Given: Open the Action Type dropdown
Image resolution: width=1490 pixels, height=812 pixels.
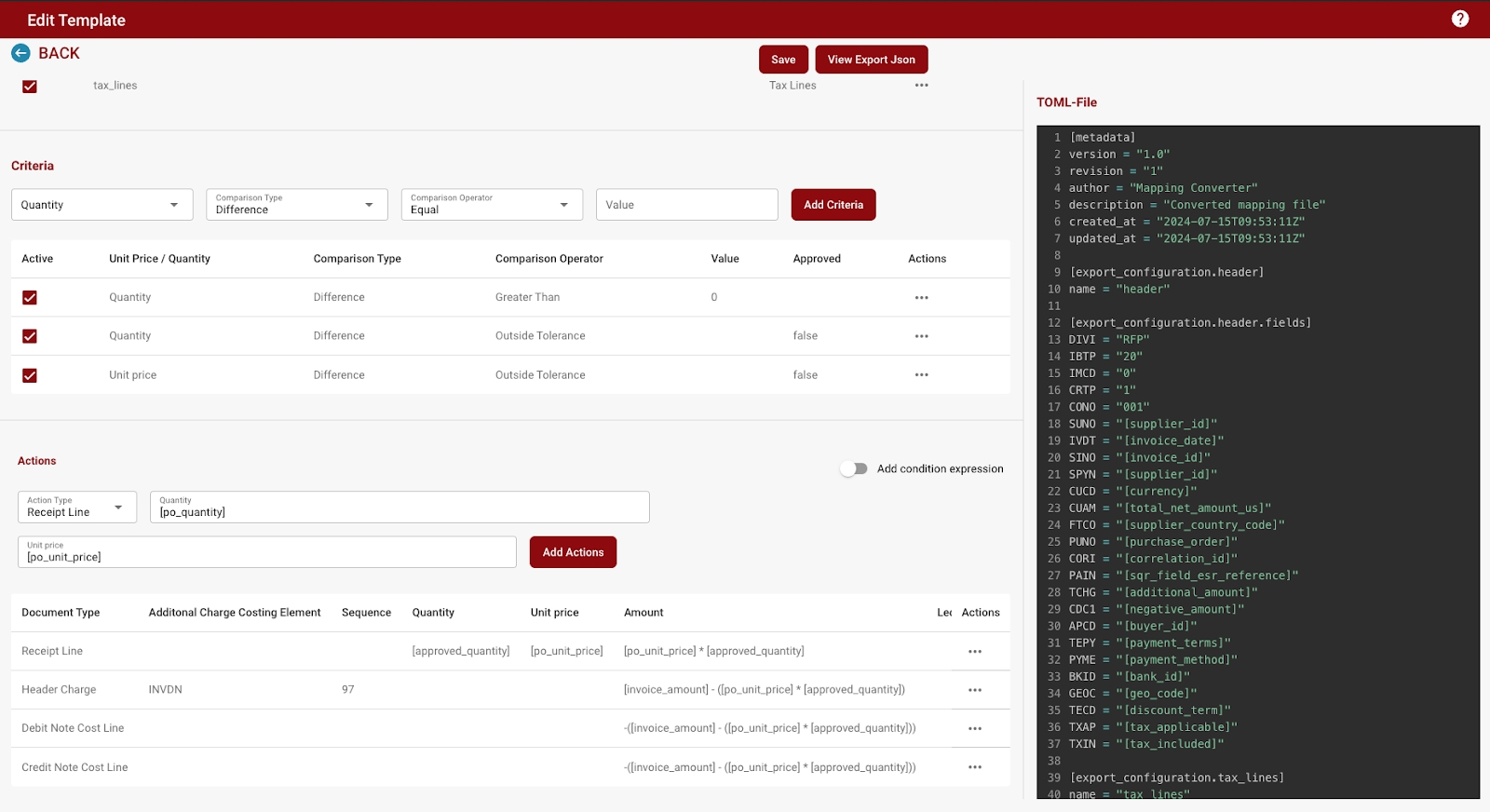Looking at the screenshot, I should coord(76,507).
